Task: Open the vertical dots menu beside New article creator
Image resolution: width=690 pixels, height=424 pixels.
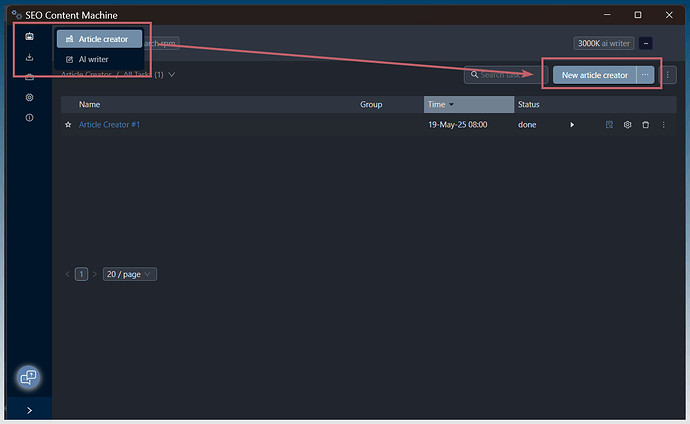Action: point(668,75)
